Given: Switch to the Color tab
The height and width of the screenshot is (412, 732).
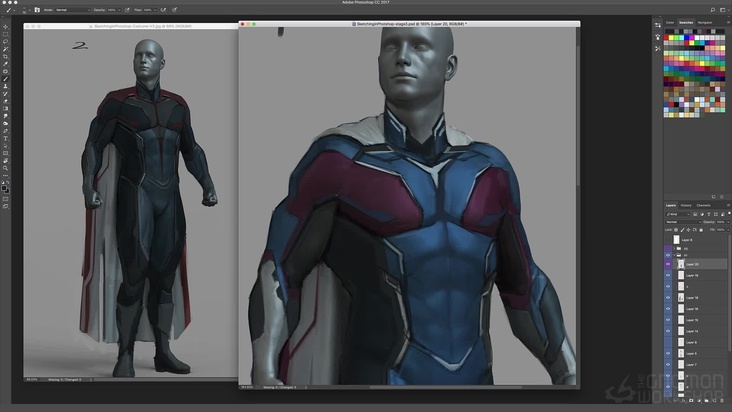Looking at the screenshot, I should 670,22.
